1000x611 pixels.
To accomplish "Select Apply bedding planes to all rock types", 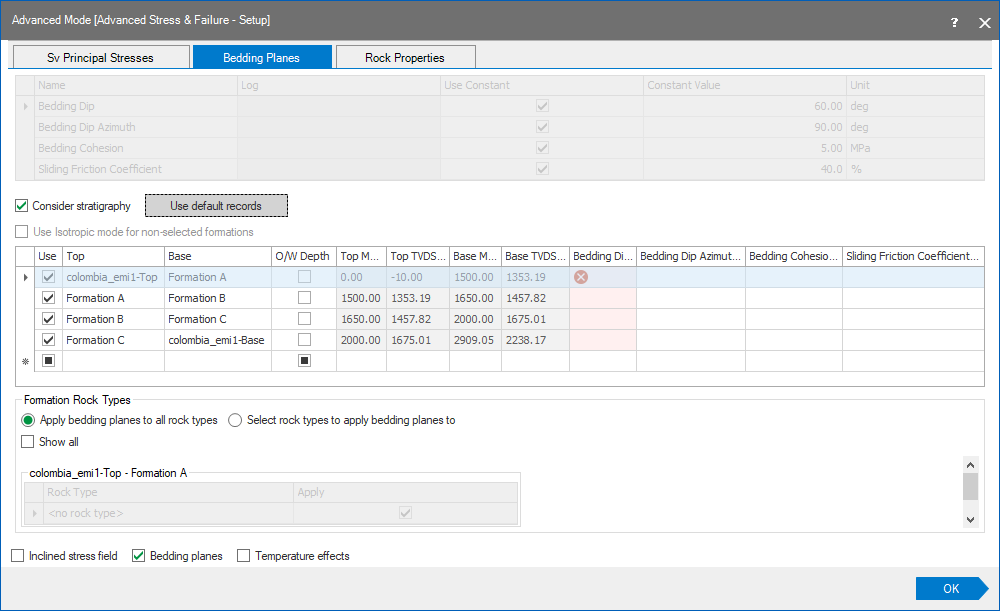I will (28, 420).
